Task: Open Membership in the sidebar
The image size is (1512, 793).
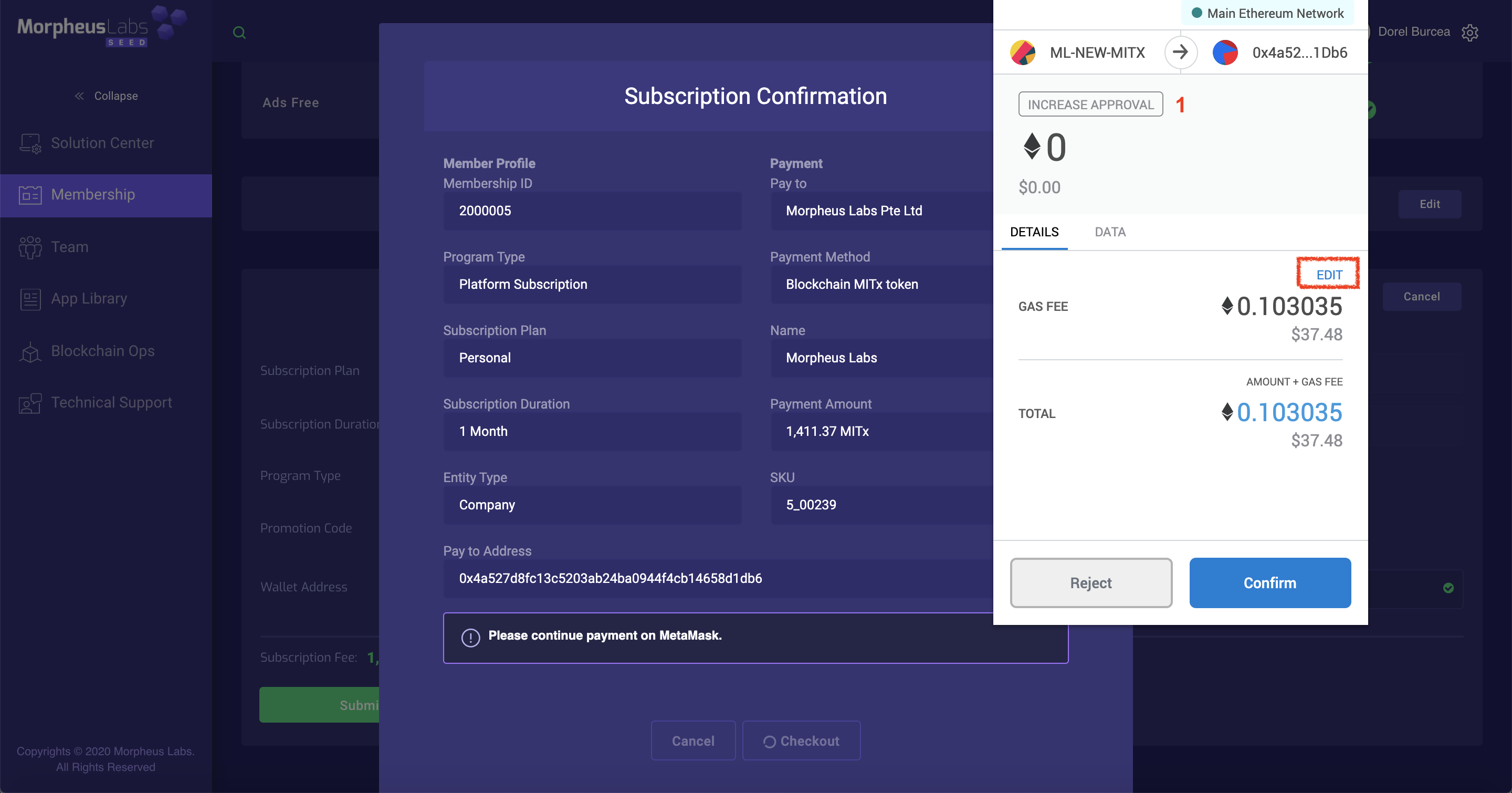Action: (93, 195)
